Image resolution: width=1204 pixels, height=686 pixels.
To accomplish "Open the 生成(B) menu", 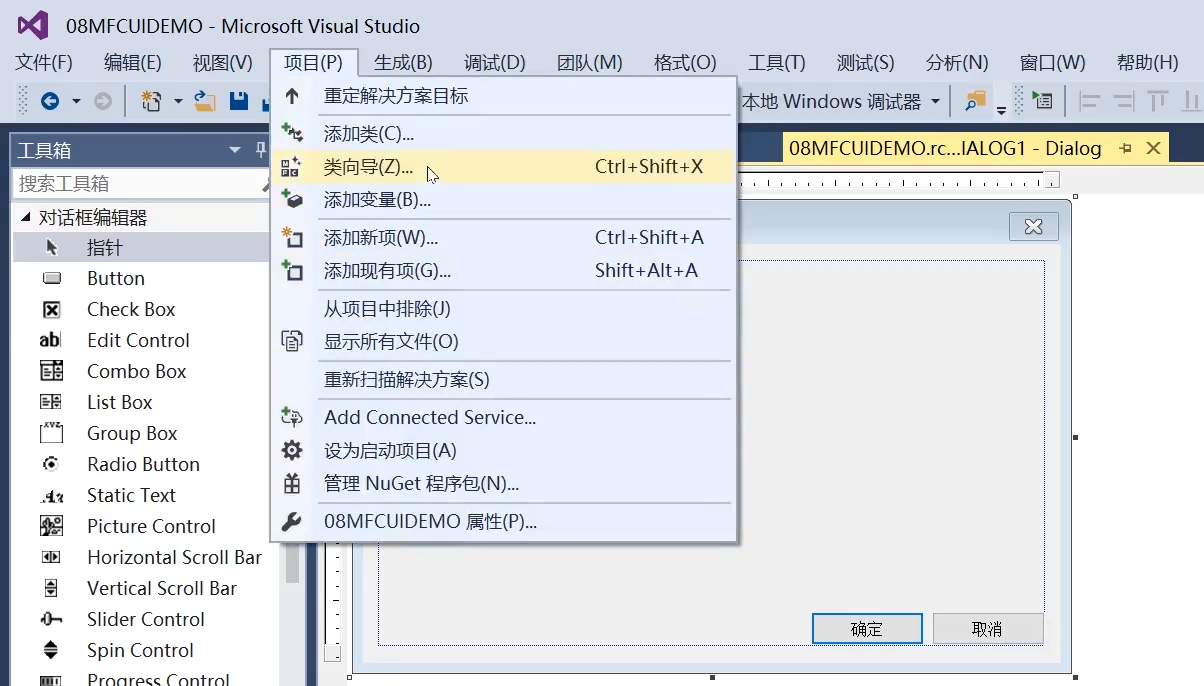I will tap(404, 62).
